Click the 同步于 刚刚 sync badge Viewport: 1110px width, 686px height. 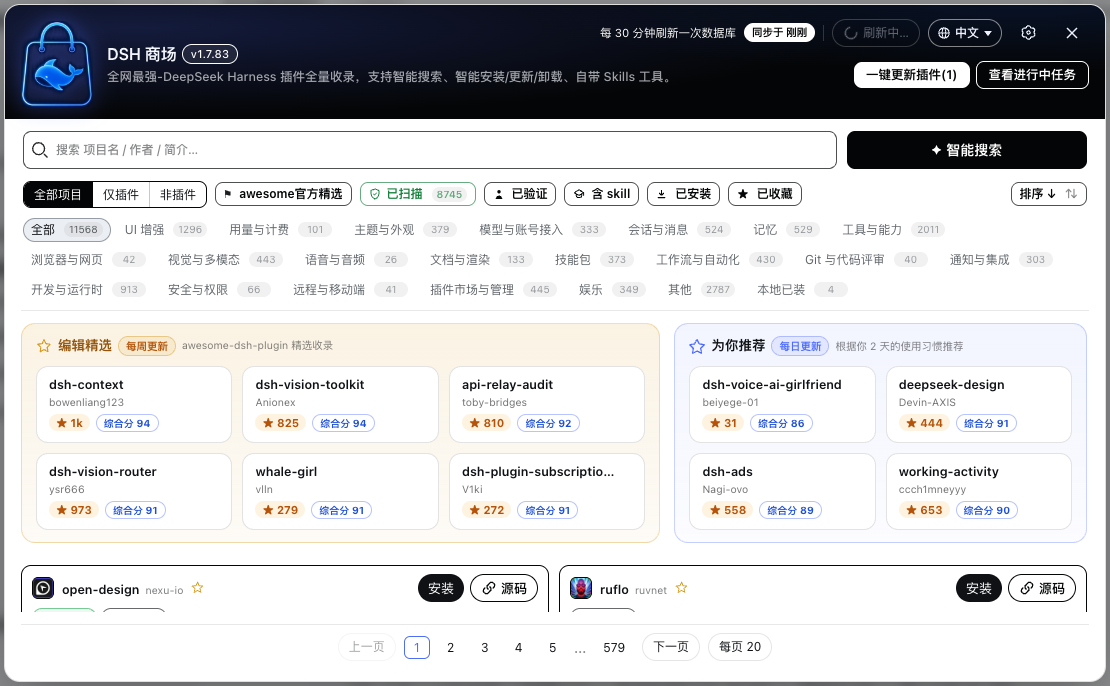[x=779, y=33]
